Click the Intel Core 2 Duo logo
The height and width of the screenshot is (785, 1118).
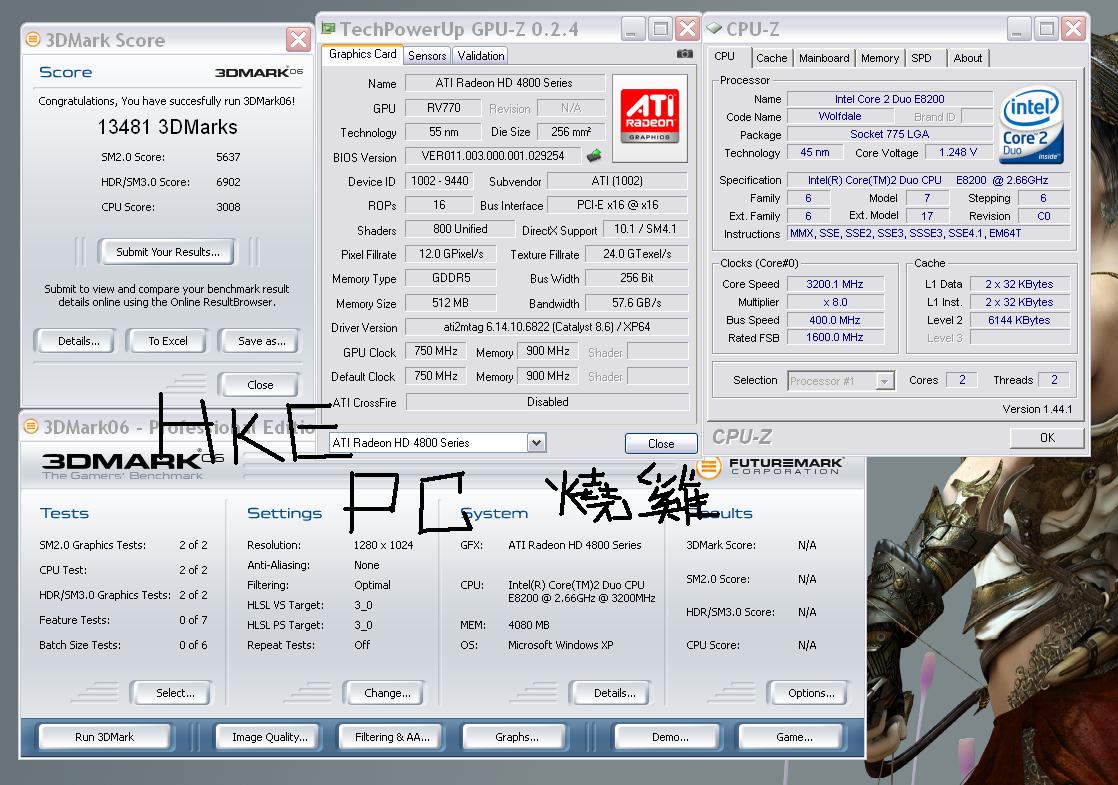(x=1032, y=125)
